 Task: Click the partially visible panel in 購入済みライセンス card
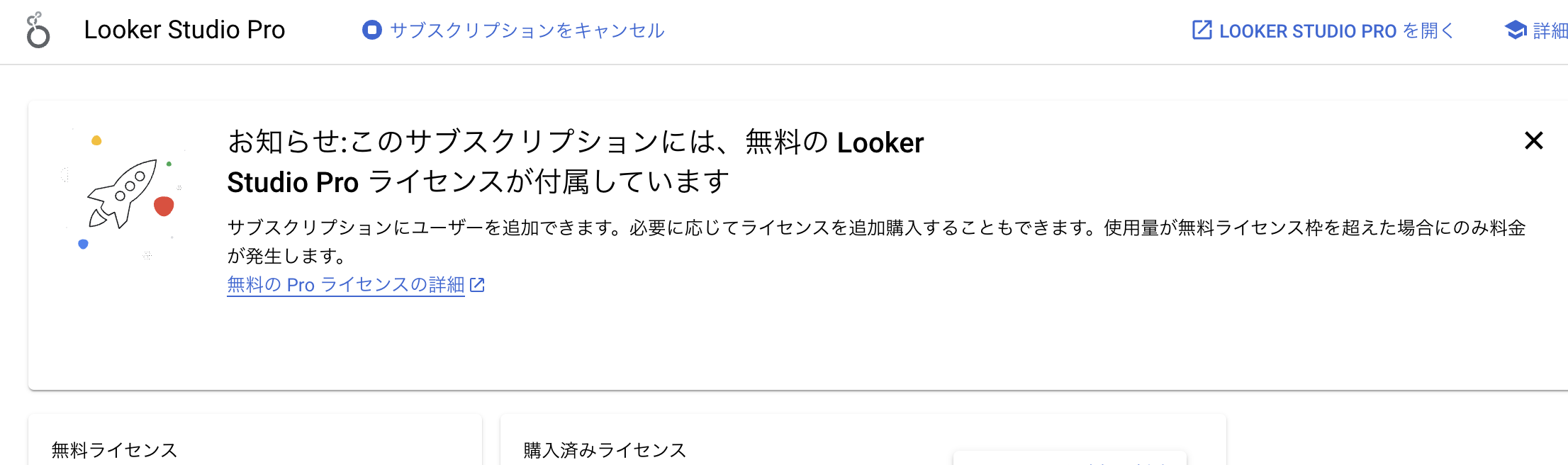click(1070, 458)
